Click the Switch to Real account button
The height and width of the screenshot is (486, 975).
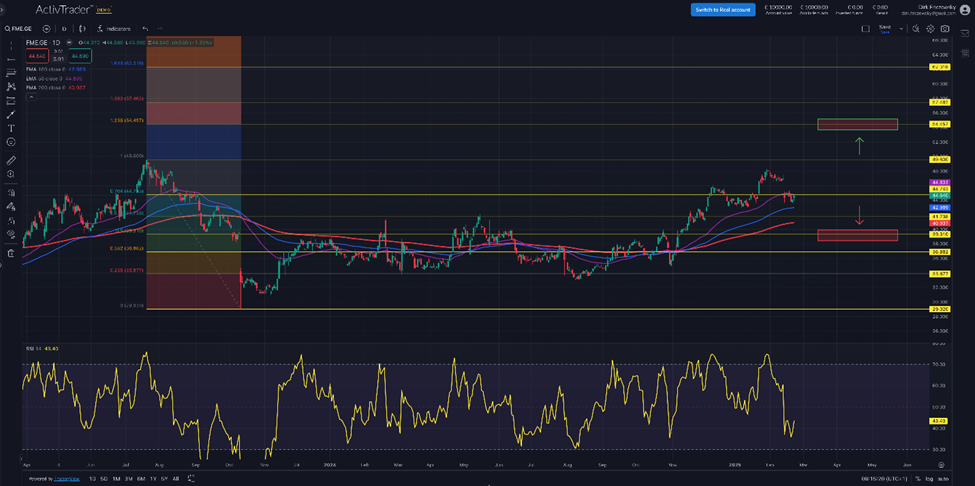point(722,9)
